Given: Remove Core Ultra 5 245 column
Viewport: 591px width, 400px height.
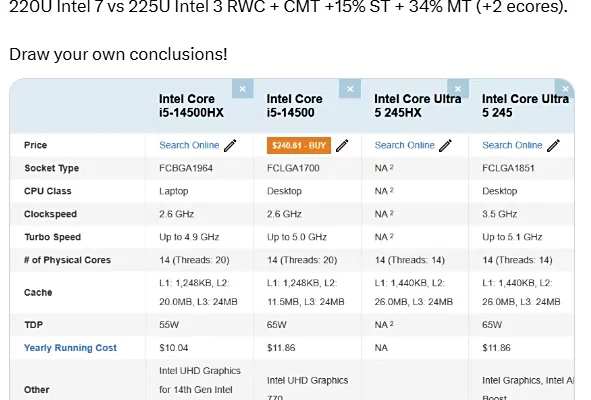Looking at the screenshot, I should [x=565, y=89].
